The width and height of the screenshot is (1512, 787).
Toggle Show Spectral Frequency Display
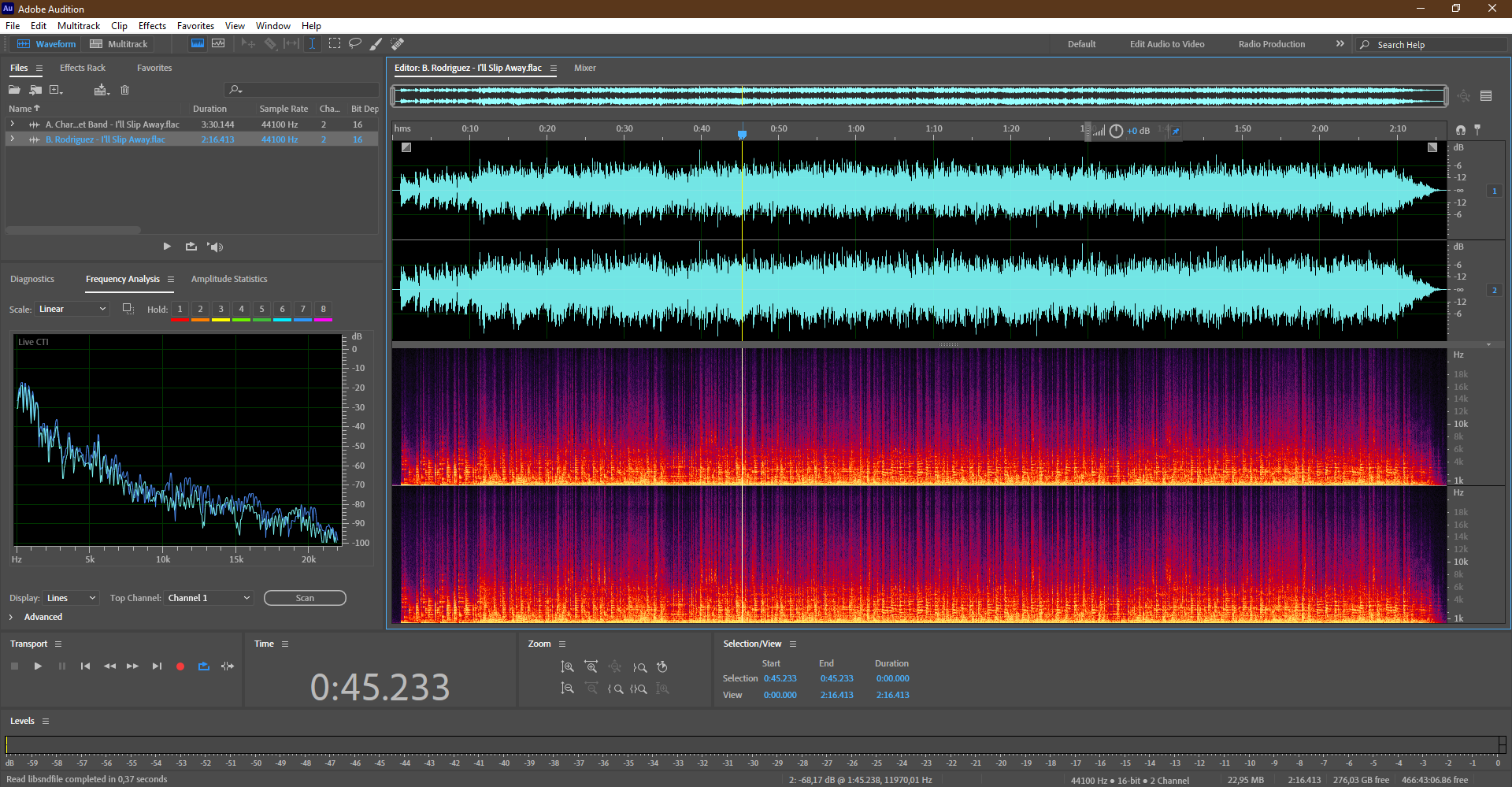click(198, 44)
